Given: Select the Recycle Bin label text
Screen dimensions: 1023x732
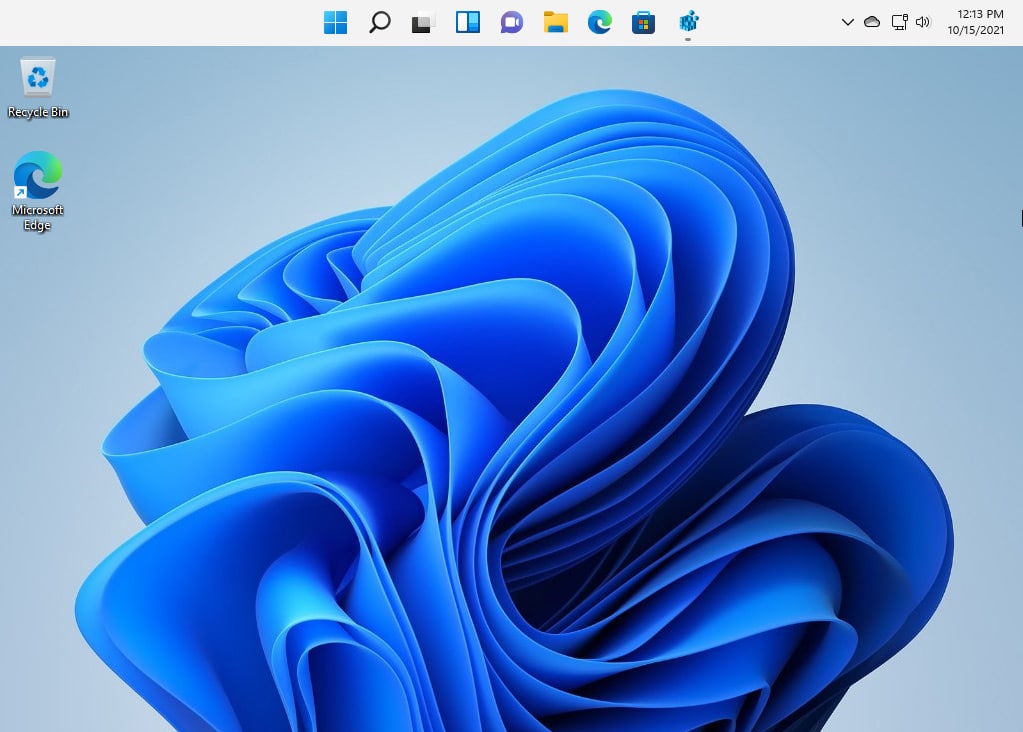Looking at the screenshot, I should 37,112.
